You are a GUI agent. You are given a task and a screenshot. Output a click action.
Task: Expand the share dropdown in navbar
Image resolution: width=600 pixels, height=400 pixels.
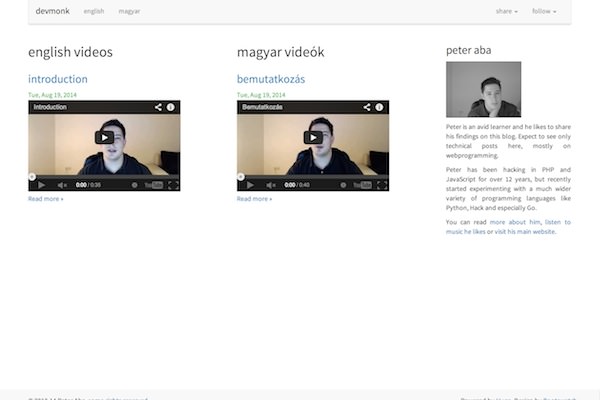506,12
